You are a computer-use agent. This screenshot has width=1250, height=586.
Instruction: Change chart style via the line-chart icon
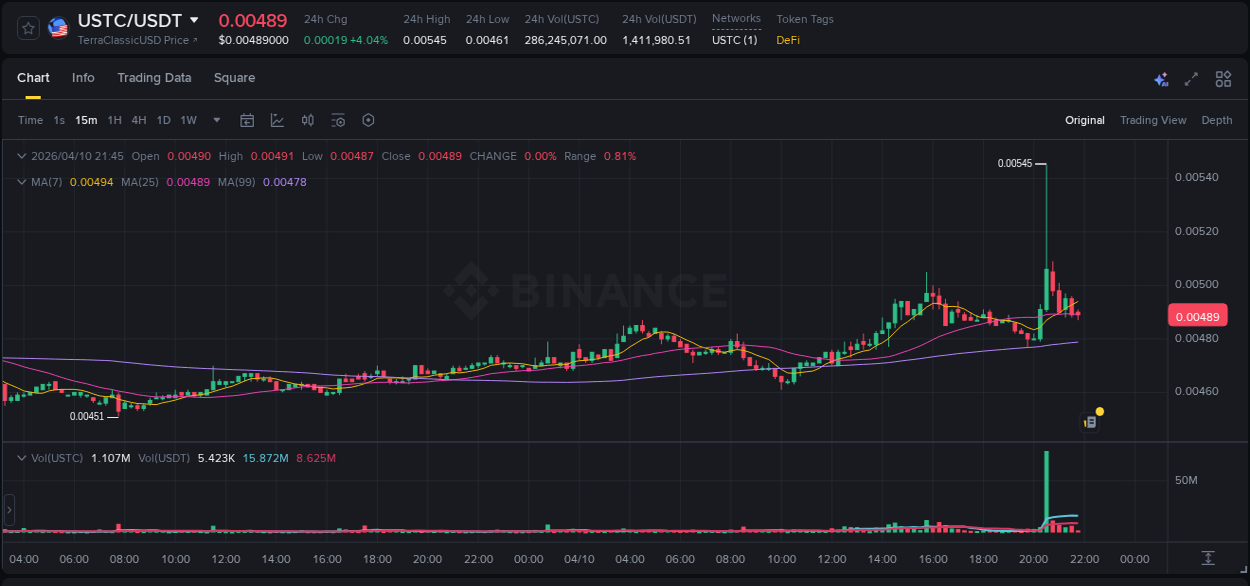tap(275, 120)
